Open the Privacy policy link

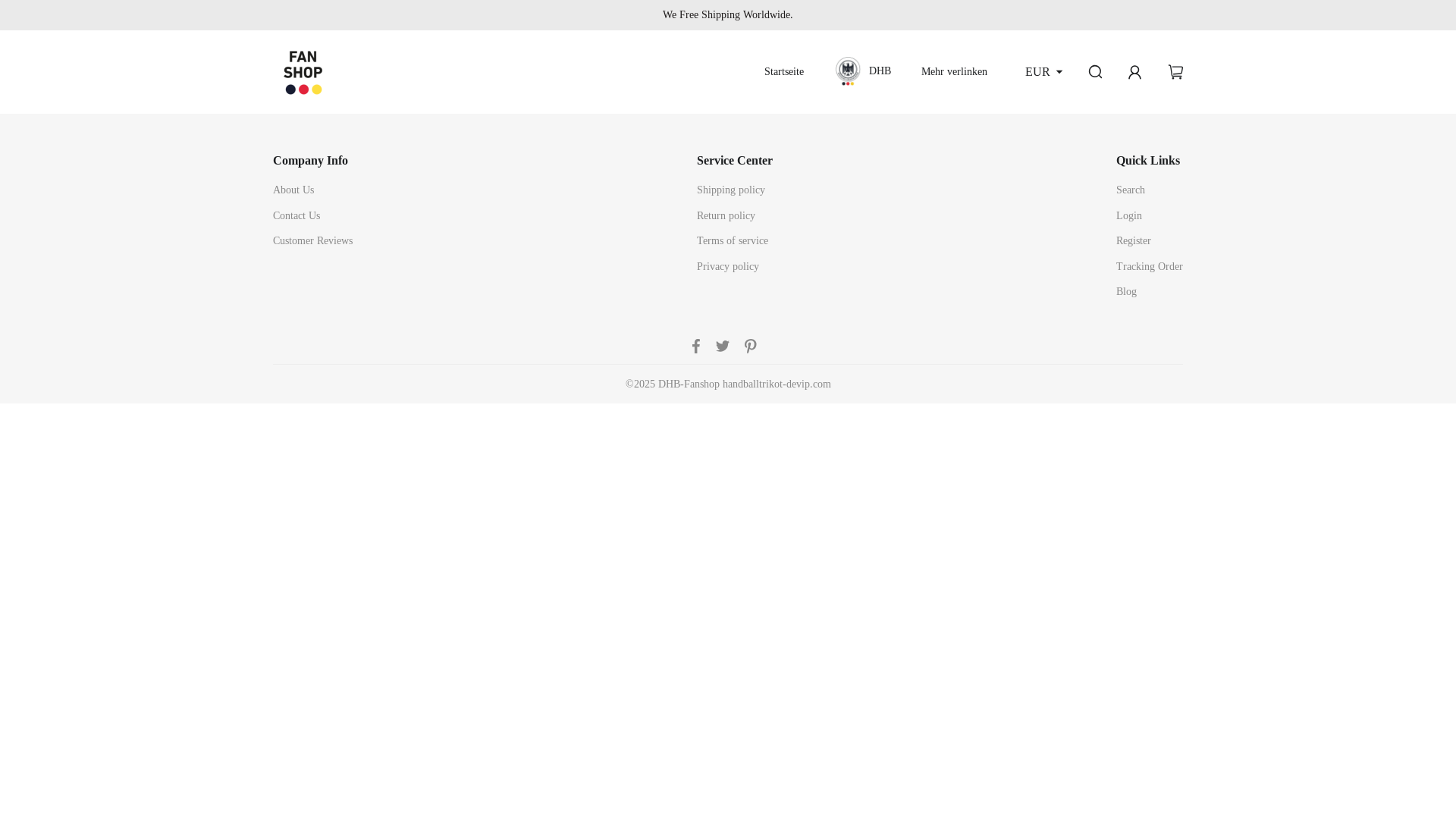[728, 267]
